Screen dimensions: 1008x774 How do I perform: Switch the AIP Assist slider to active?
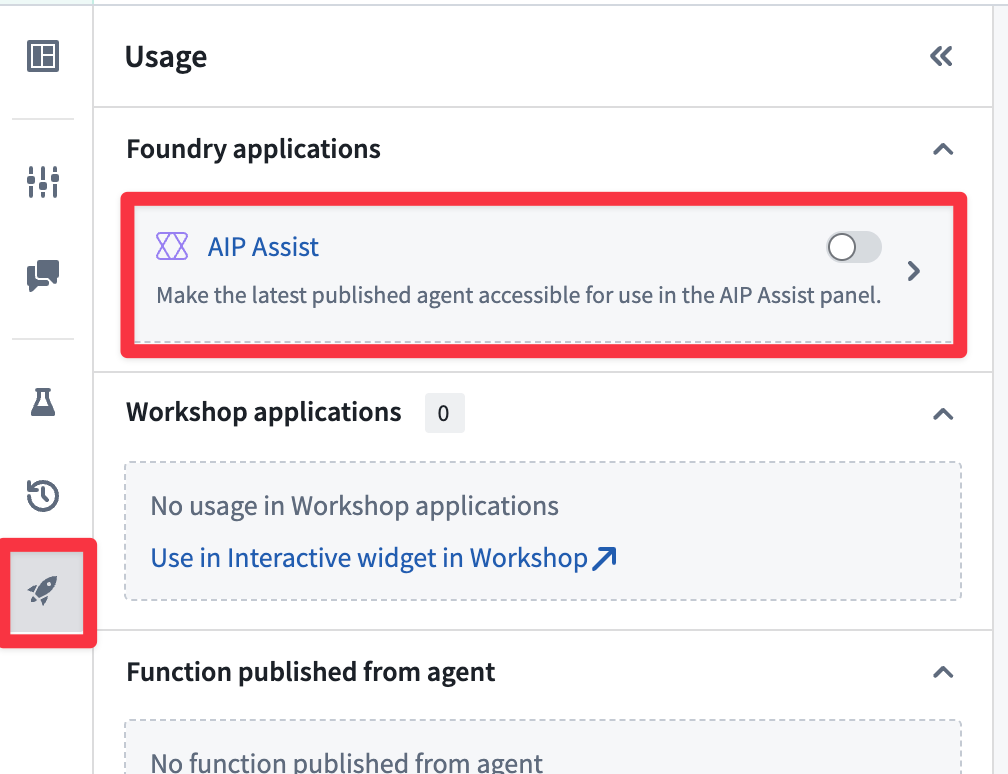click(x=853, y=246)
